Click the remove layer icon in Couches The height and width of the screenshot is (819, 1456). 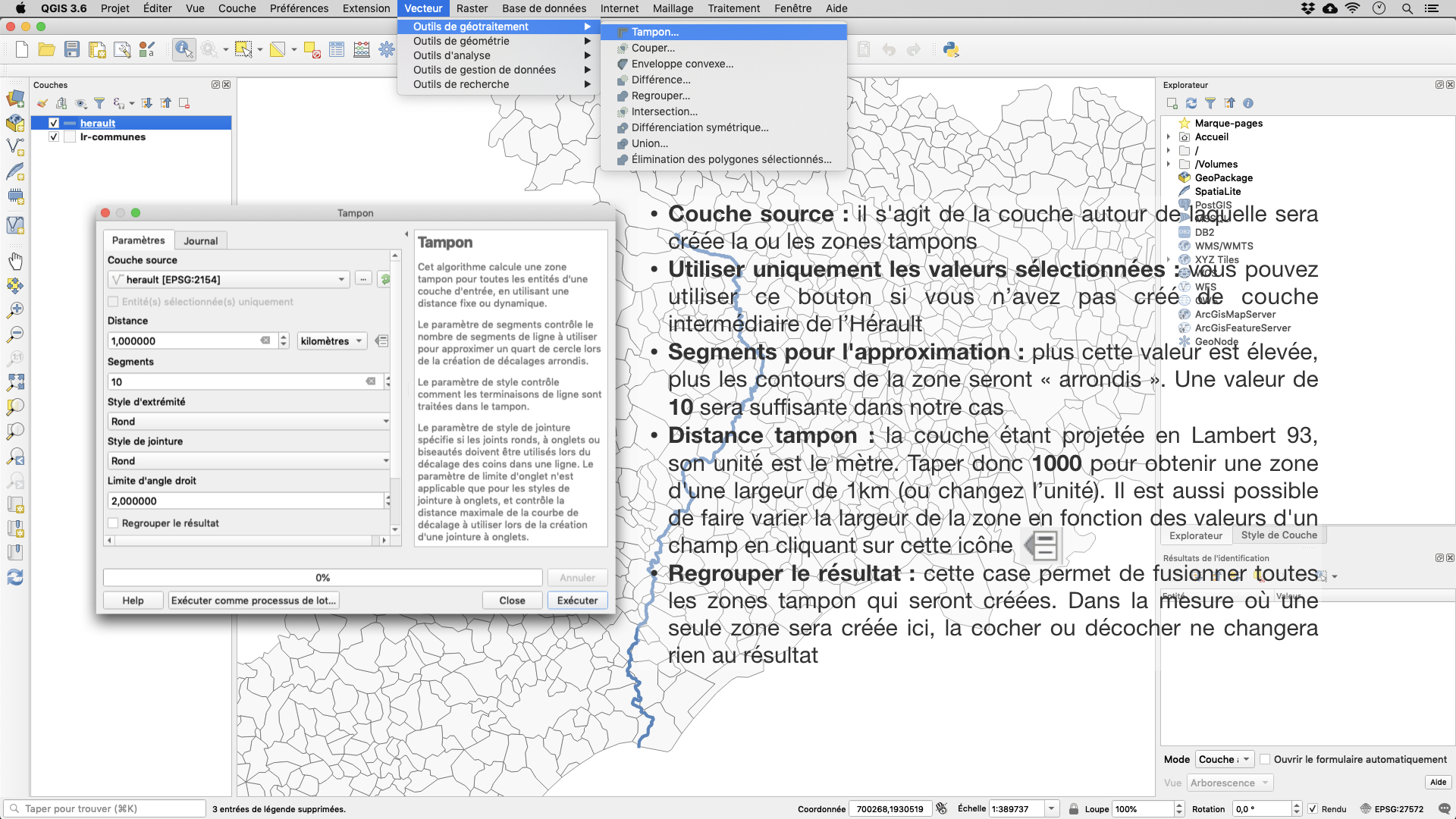click(x=184, y=103)
